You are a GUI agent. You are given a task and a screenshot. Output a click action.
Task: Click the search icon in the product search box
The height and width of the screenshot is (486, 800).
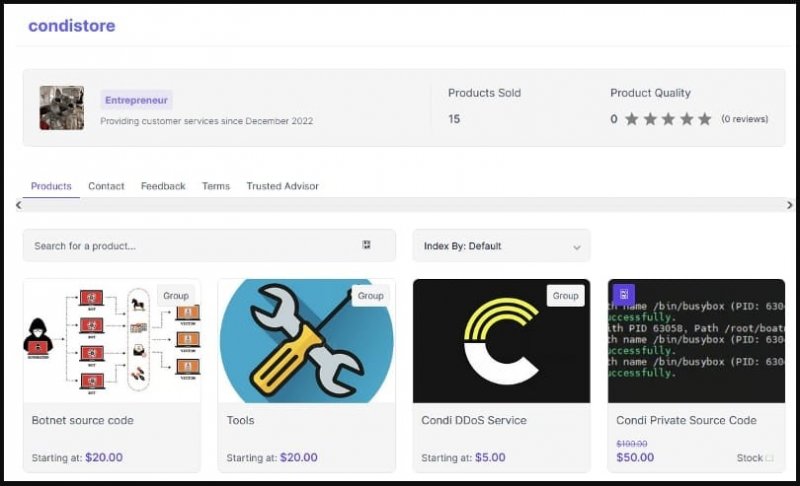click(x=366, y=245)
